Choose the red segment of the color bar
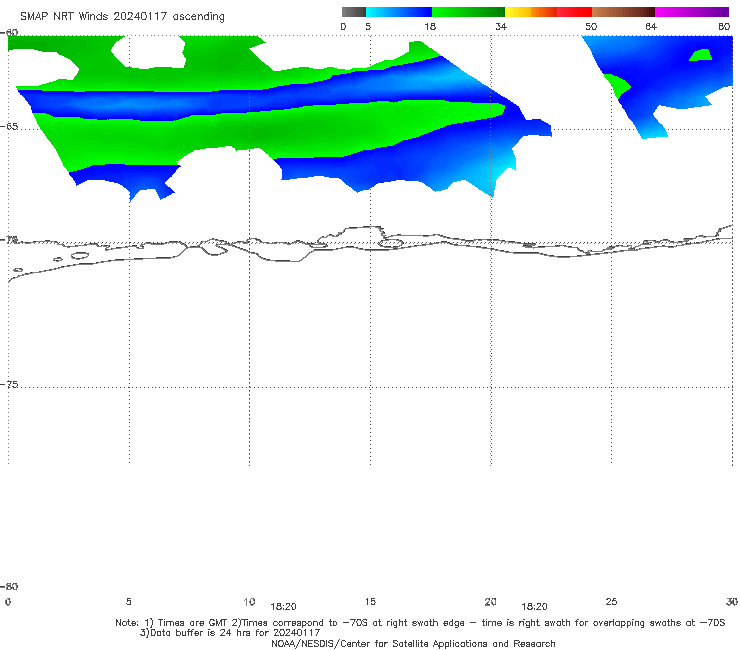 [574, 12]
